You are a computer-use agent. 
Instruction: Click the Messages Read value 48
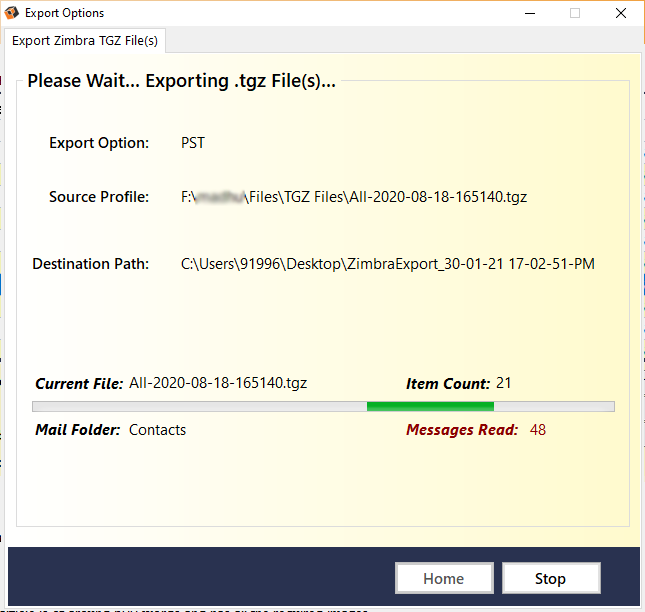(x=538, y=430)
